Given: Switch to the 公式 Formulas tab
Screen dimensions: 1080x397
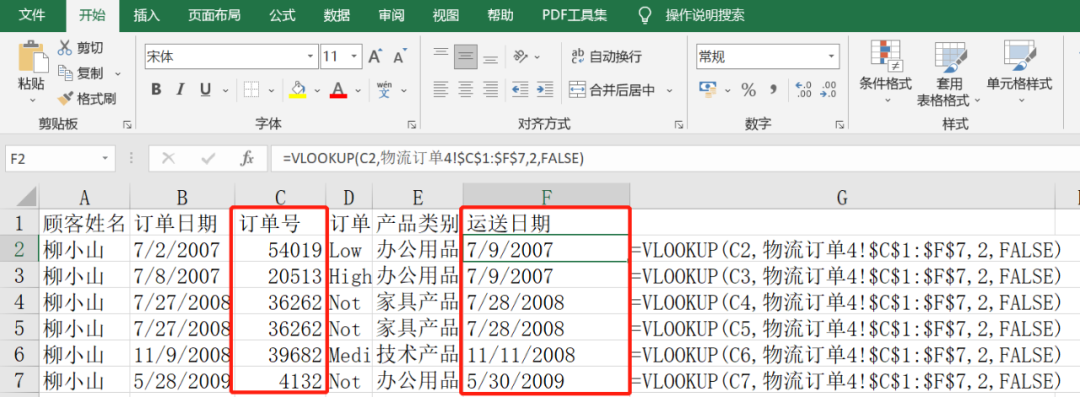Looking at the screenshot, I should click(x=282, y=15).
